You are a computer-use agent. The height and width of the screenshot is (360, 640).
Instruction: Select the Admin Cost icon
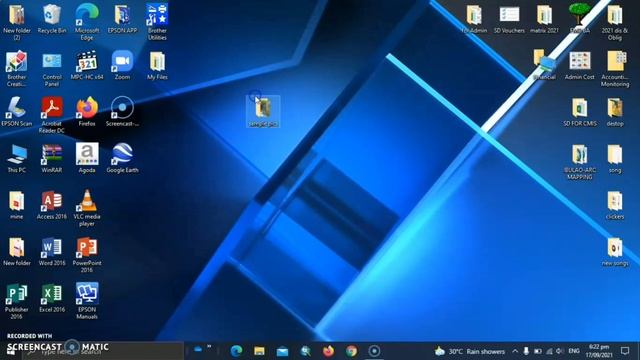(x=580, y=65)
